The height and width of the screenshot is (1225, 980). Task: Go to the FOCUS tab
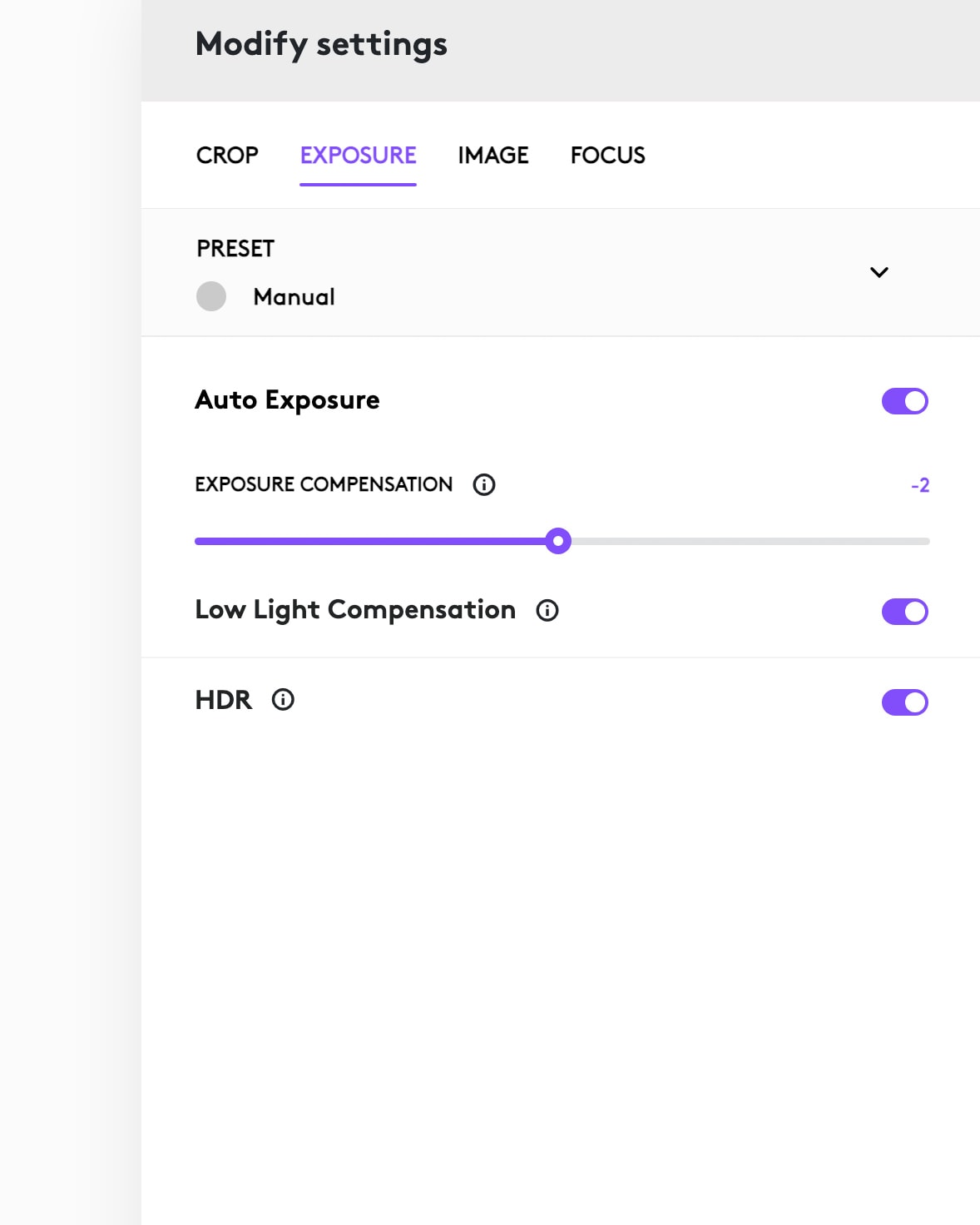tap(608, 156)
